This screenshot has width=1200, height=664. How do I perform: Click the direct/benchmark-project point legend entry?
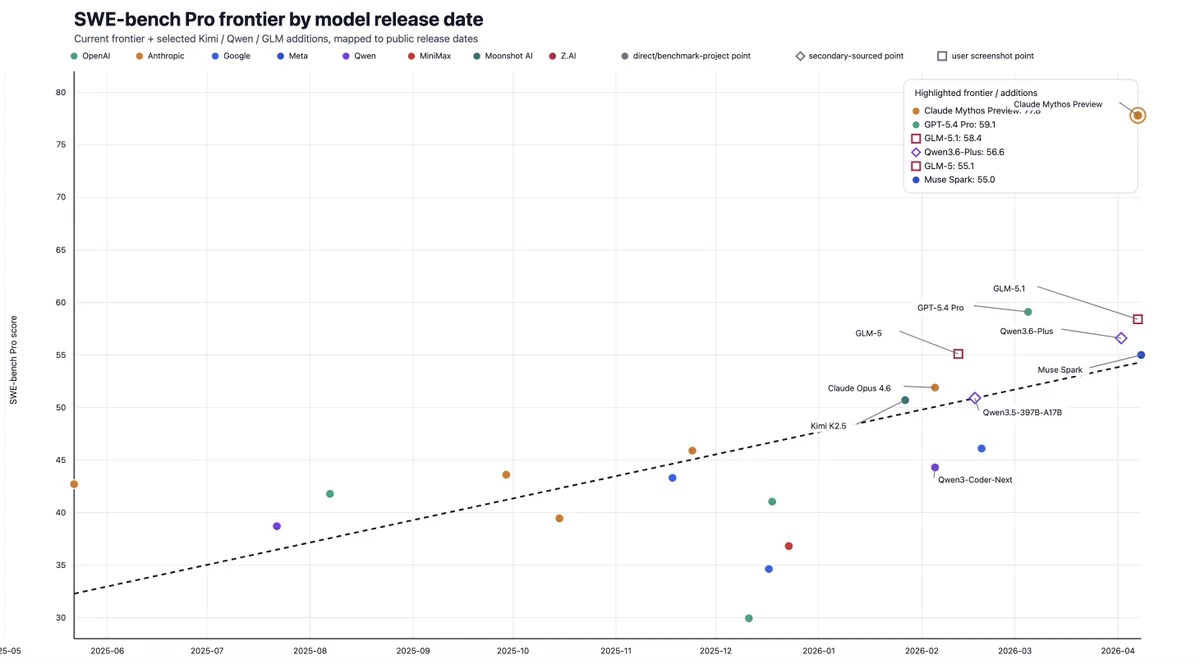click(686, 56)
